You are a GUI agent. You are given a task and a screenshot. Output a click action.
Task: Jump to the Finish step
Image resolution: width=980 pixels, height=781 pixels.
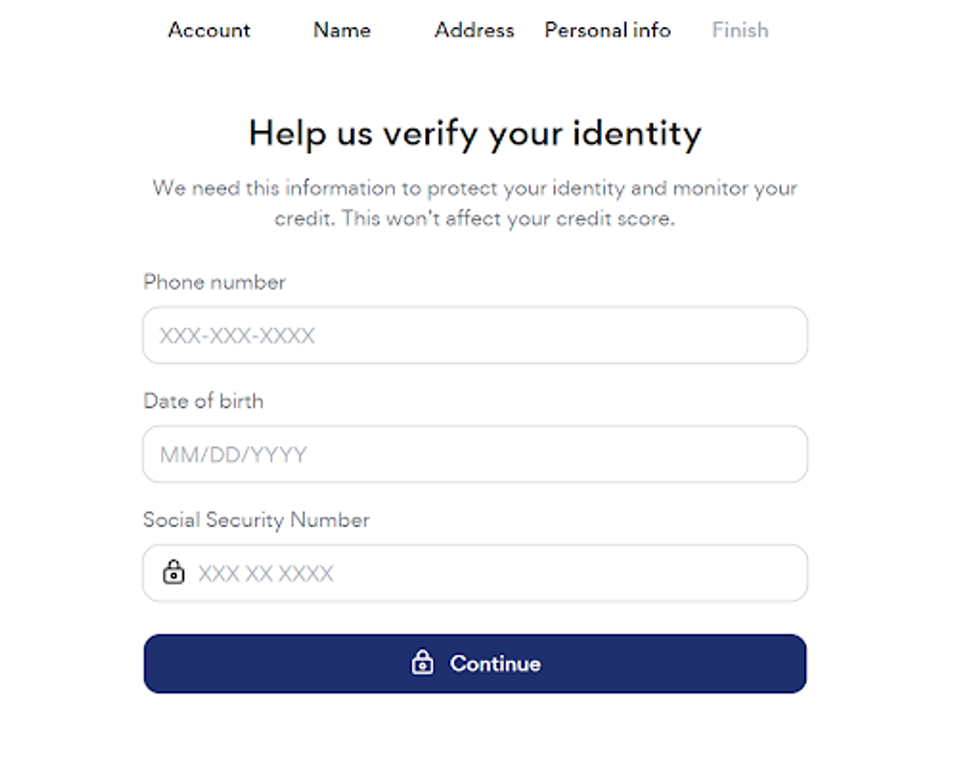(x=740, y=30)
